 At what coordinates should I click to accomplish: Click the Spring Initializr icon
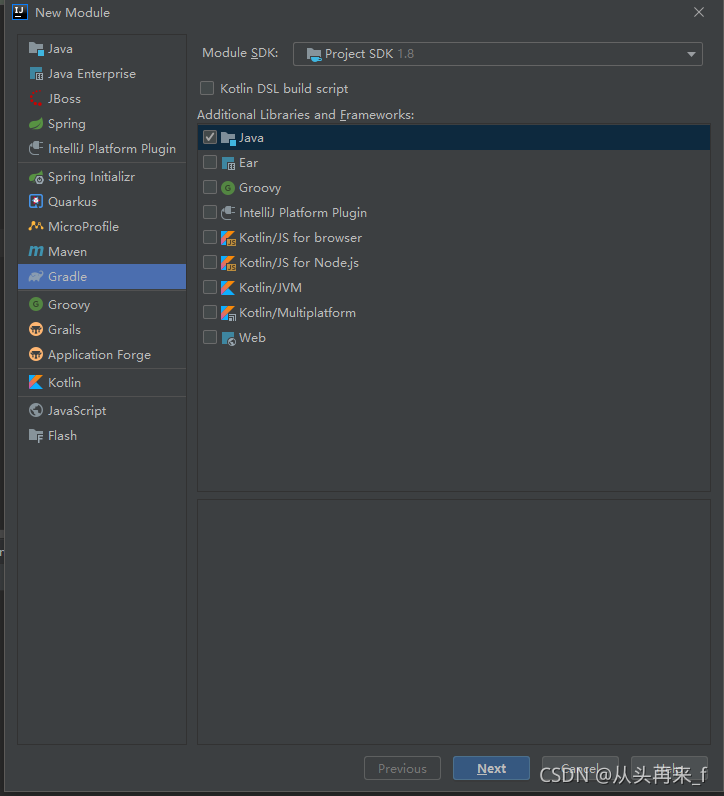click(x=36, y=177)
